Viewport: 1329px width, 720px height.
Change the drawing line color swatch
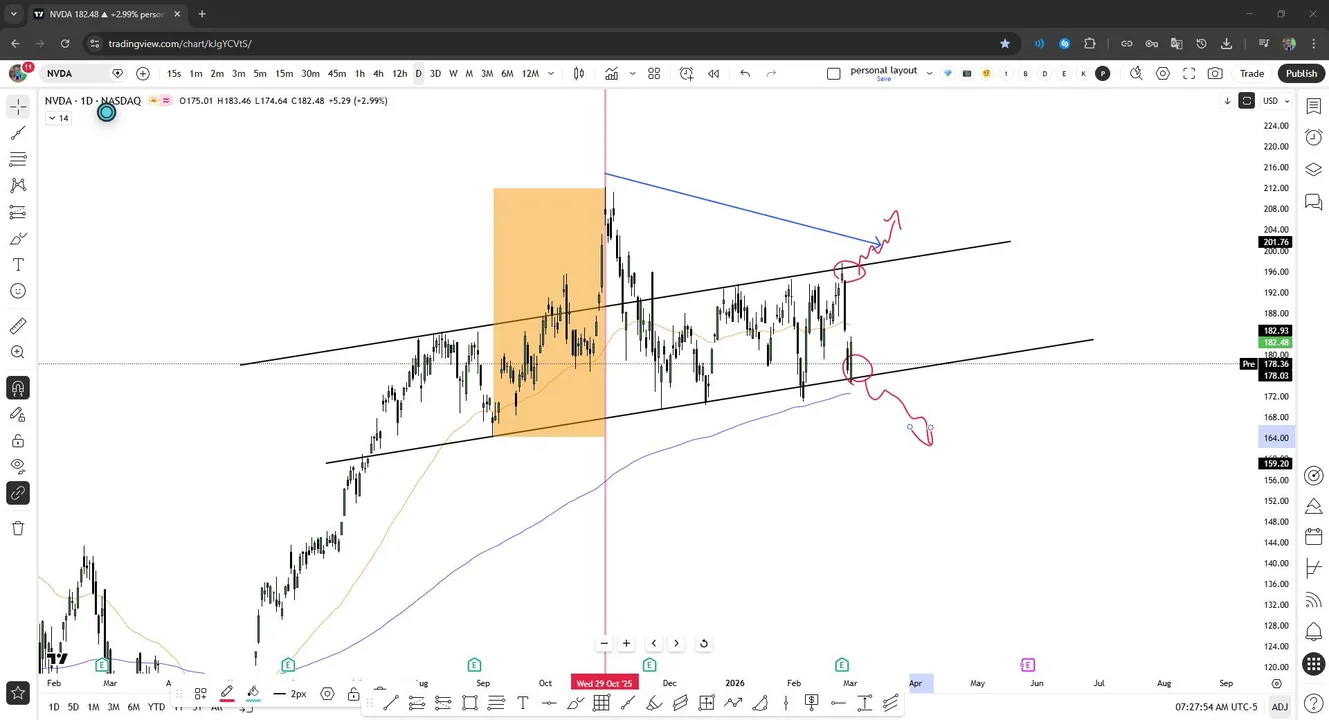coord(227,693)
